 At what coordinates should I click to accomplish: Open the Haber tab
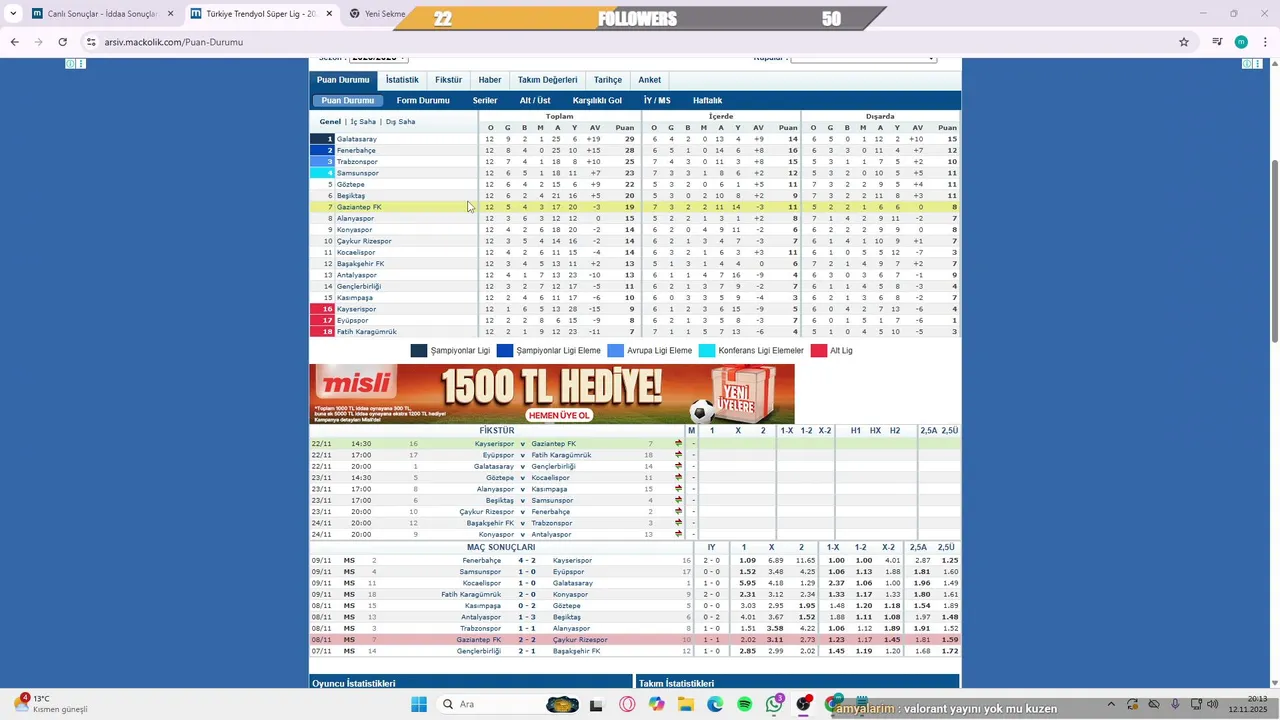pyautogui.click(x=490, y=80)
